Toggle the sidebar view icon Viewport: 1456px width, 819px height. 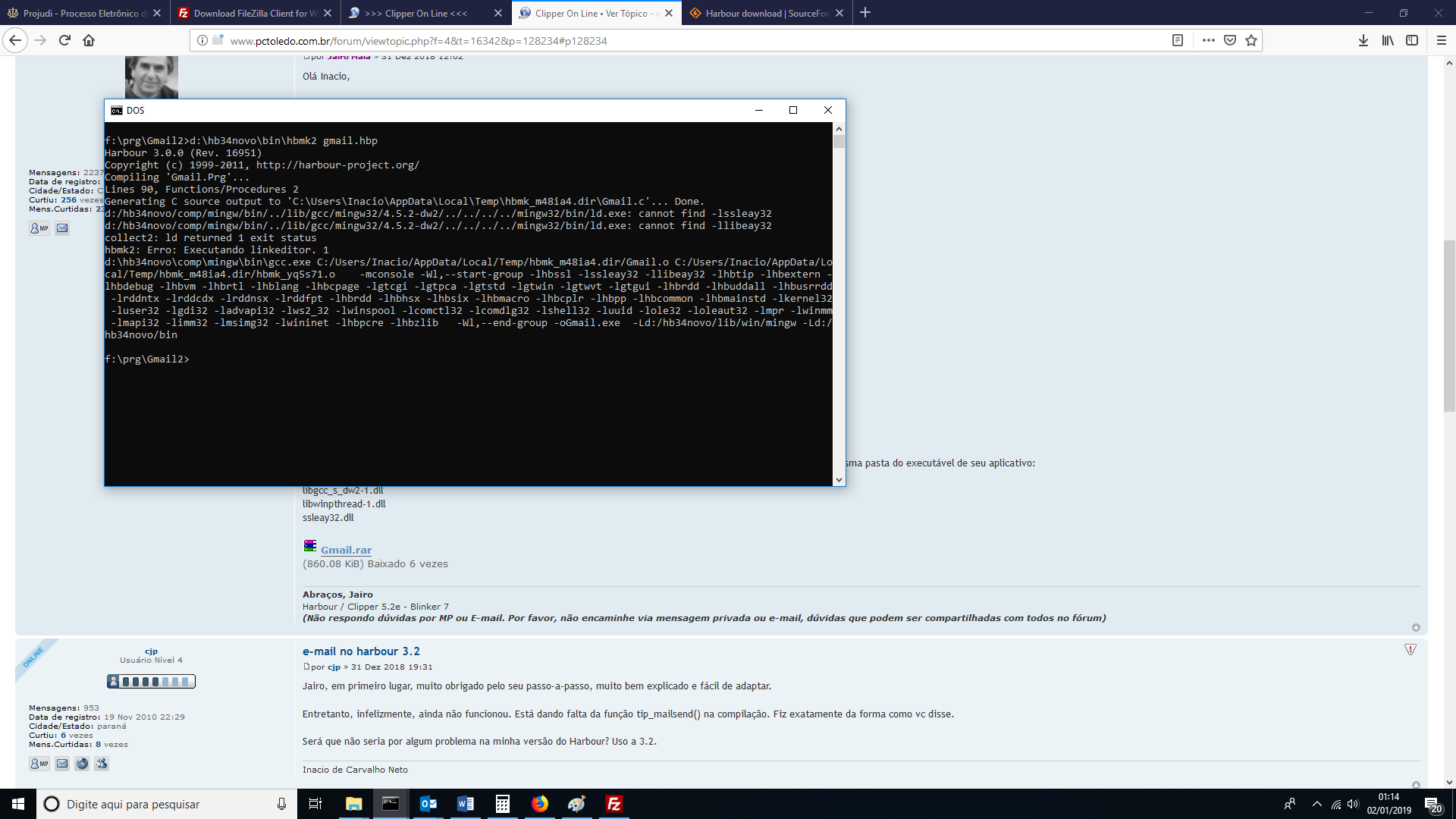tap(1412, 40)
